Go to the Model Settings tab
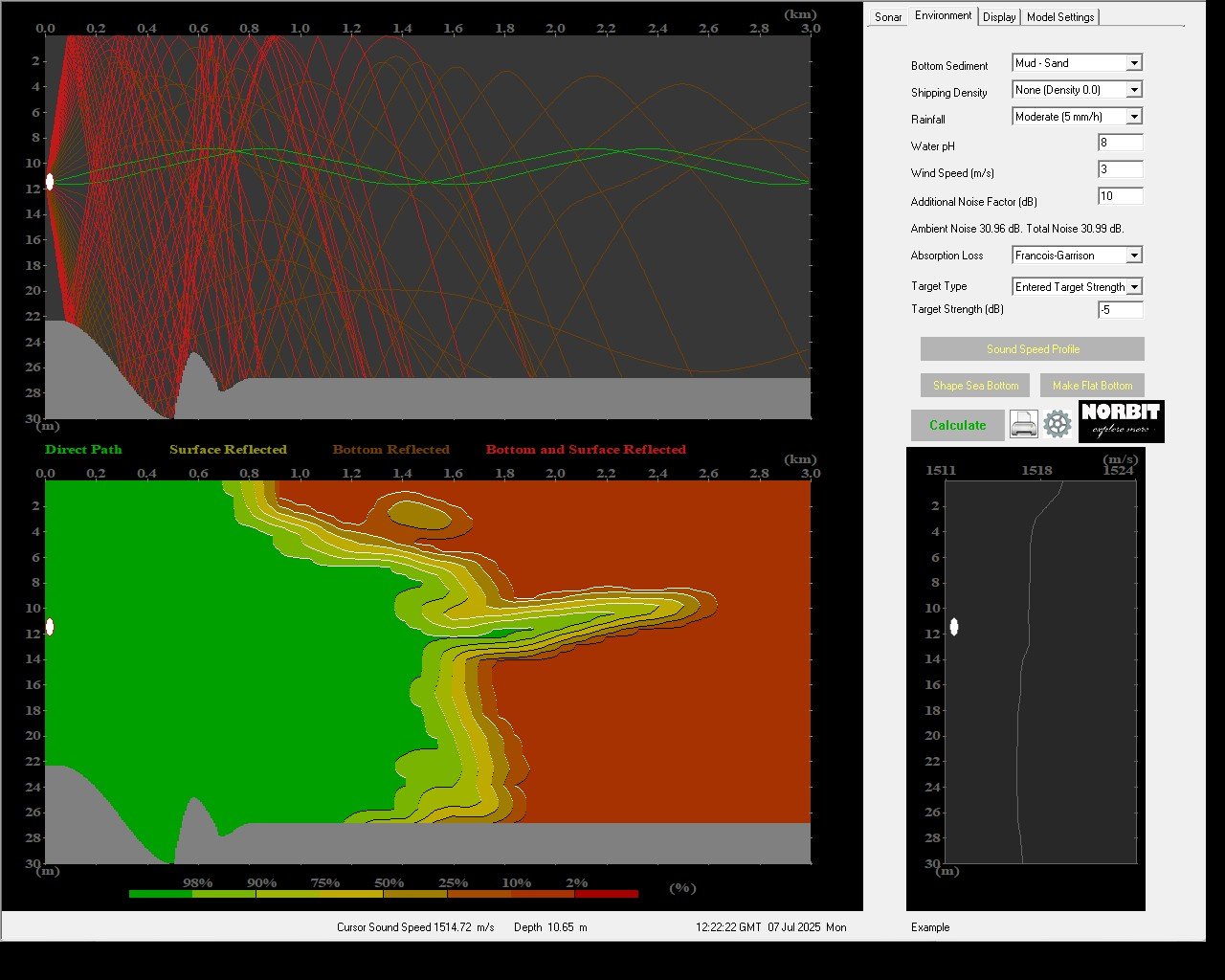1225x980 pixels. (1060, 17)
